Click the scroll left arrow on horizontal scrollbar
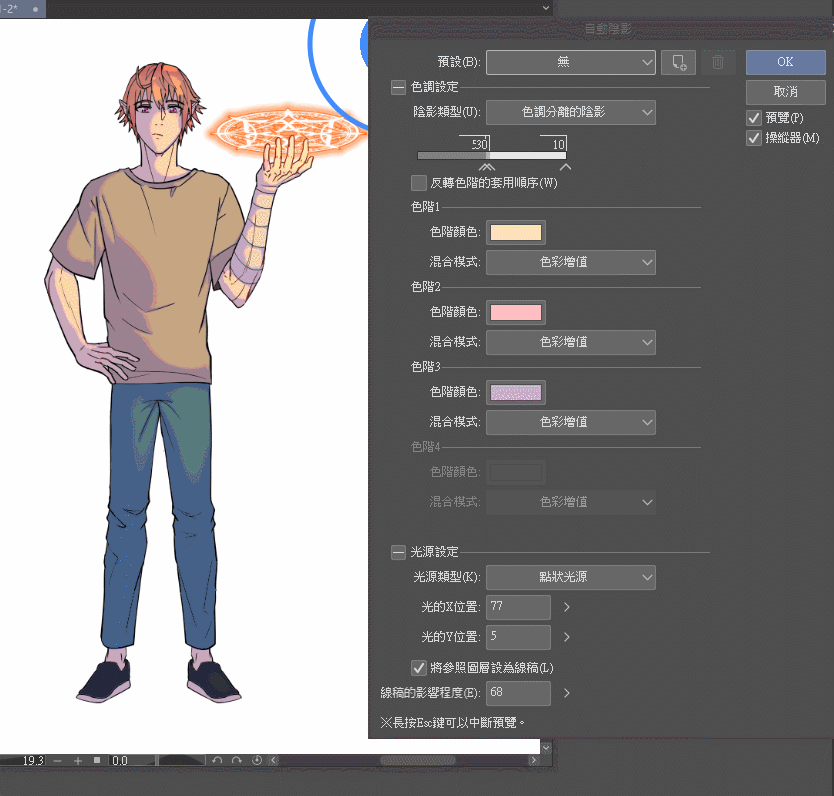 tap(273, 760)
